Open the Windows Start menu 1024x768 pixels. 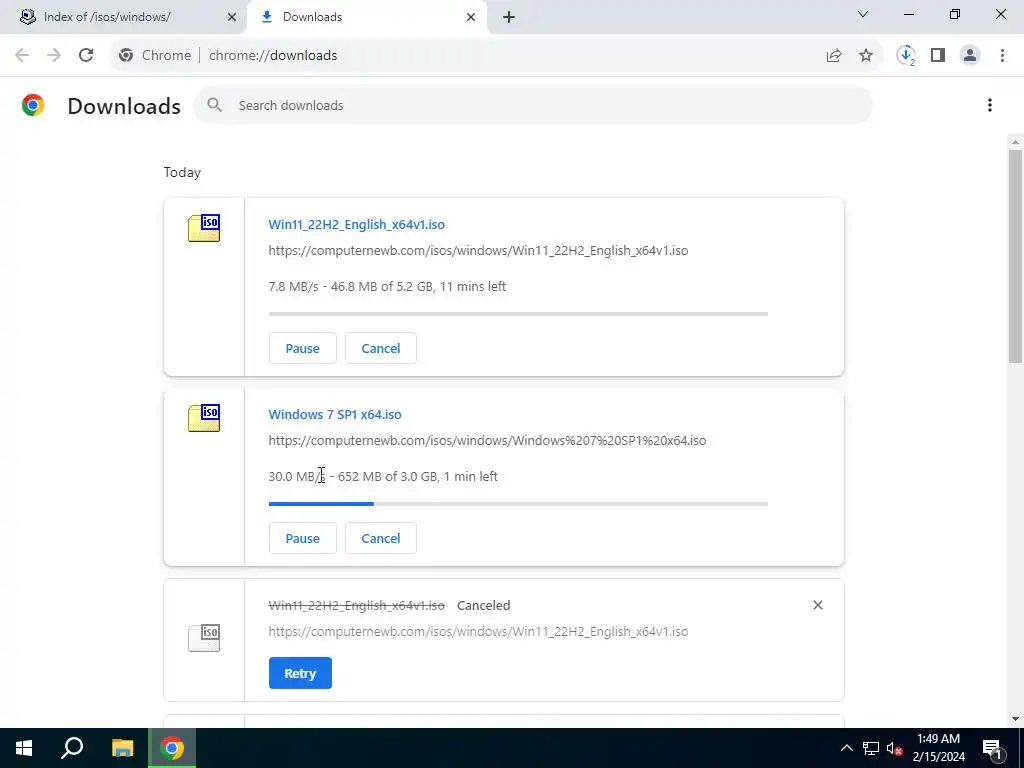pos(24,748)
